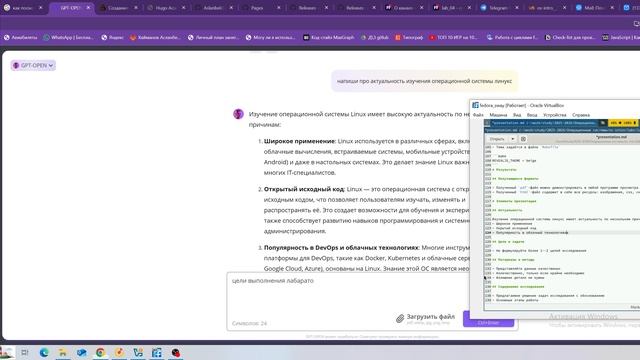Switch to the Pages browser tab
Screen dimensions: 640x360
tap(261, 8)
